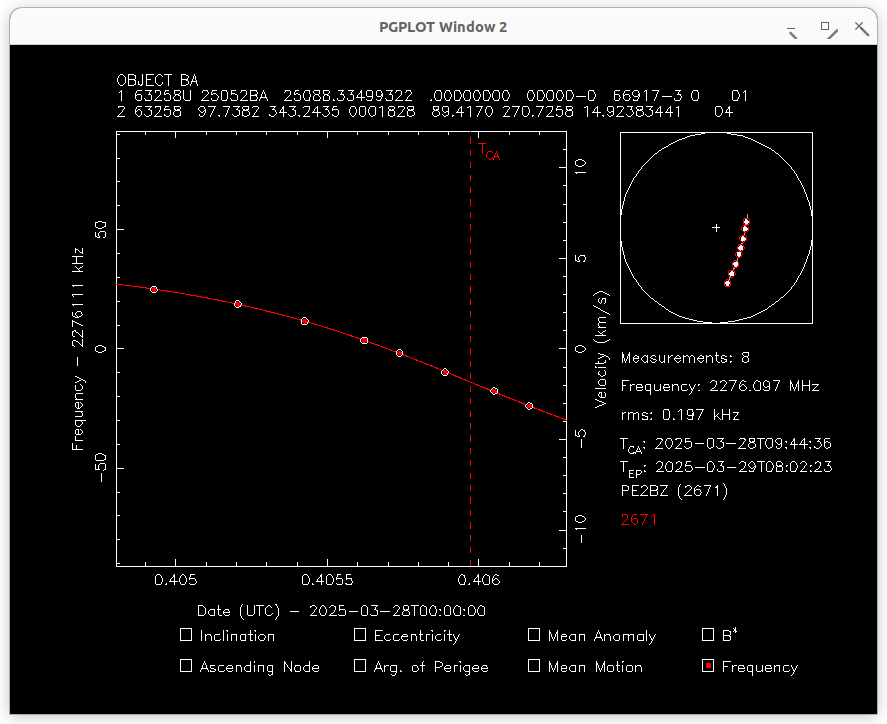Toggle the Ascending Node checkbox
Viewport: 887px width, 724px height.
point(186,666)
